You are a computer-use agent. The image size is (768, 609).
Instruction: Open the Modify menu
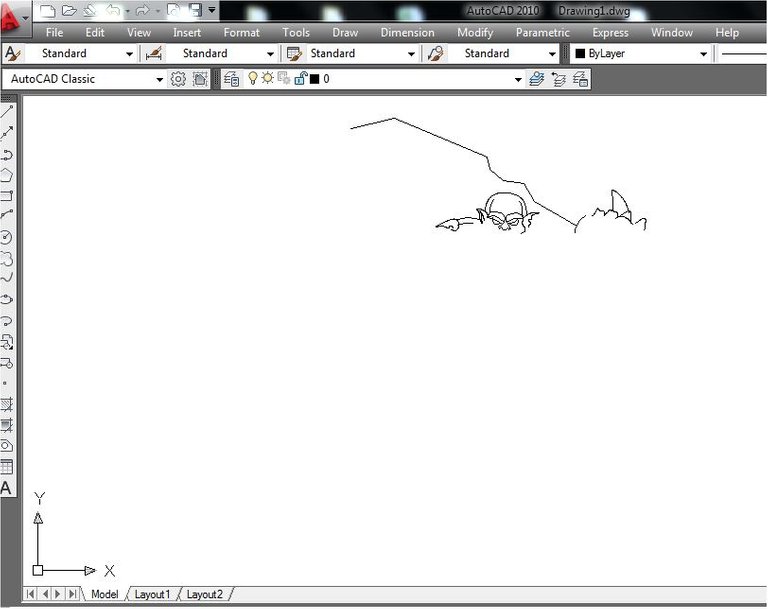point(475,32)
